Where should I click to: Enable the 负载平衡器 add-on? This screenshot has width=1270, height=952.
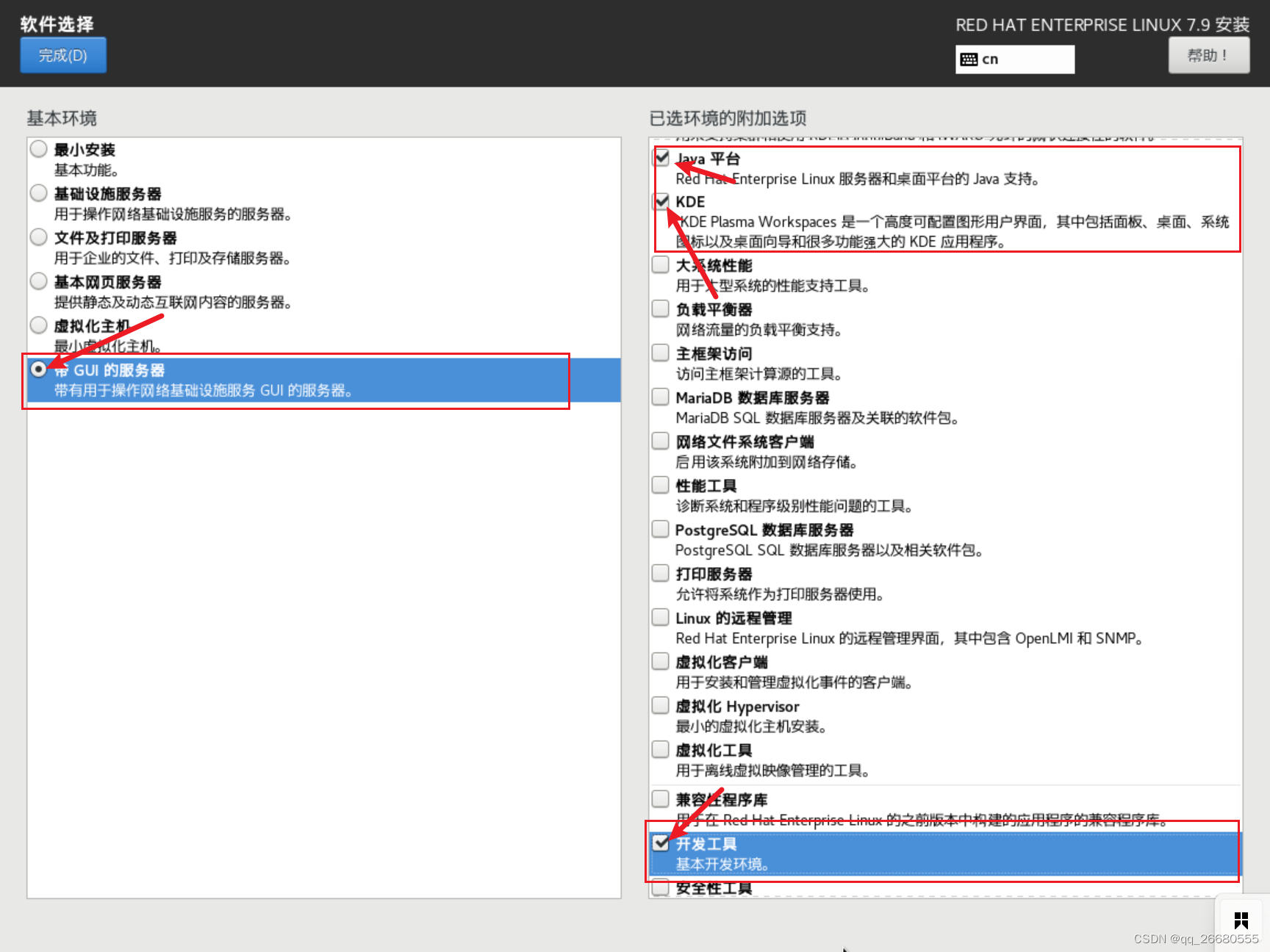tap(660, 309)
